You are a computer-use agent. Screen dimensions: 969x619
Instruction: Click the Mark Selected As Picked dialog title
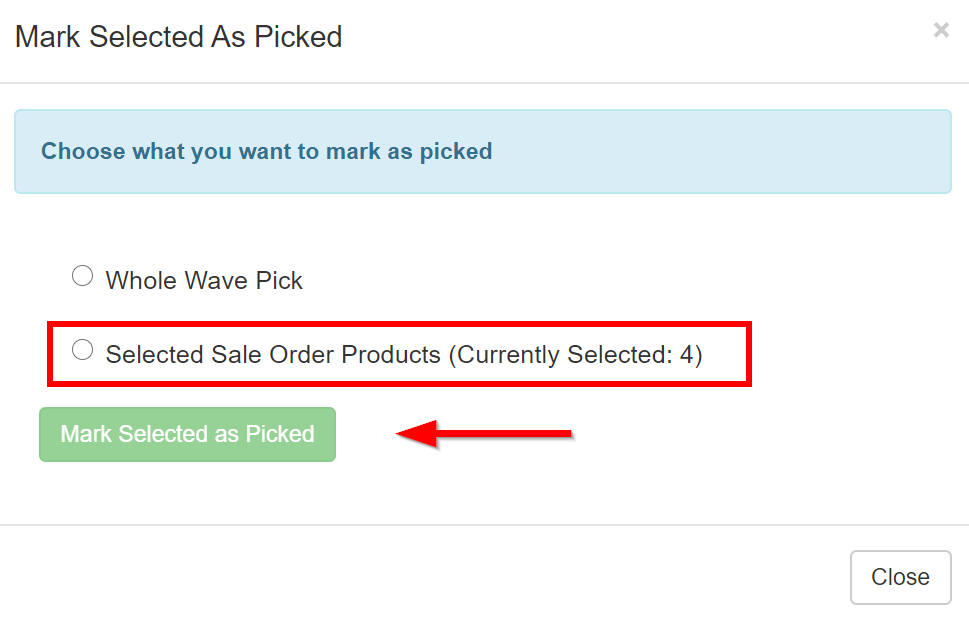point(178,37)
